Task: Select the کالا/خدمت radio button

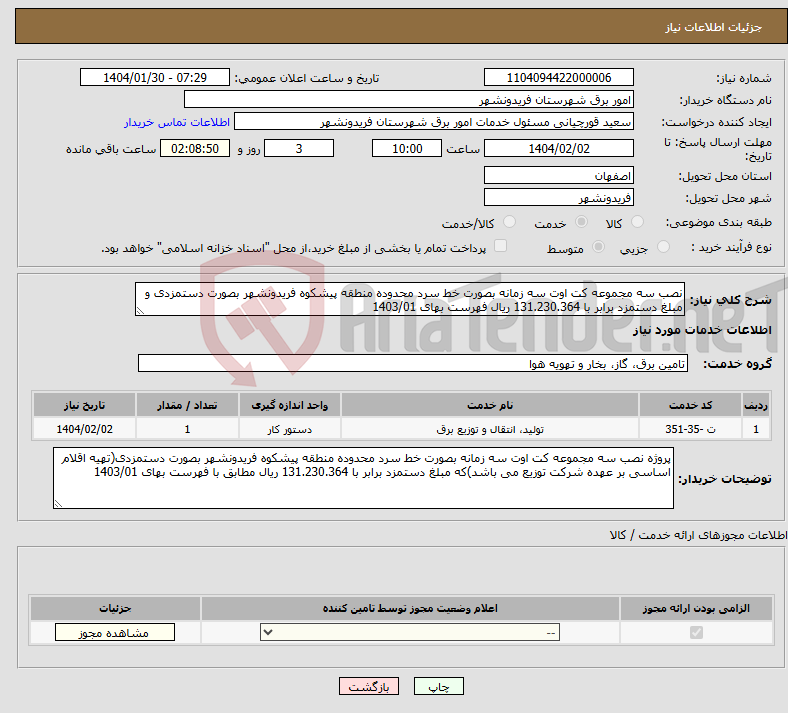Action: click(x=510, y=222)
